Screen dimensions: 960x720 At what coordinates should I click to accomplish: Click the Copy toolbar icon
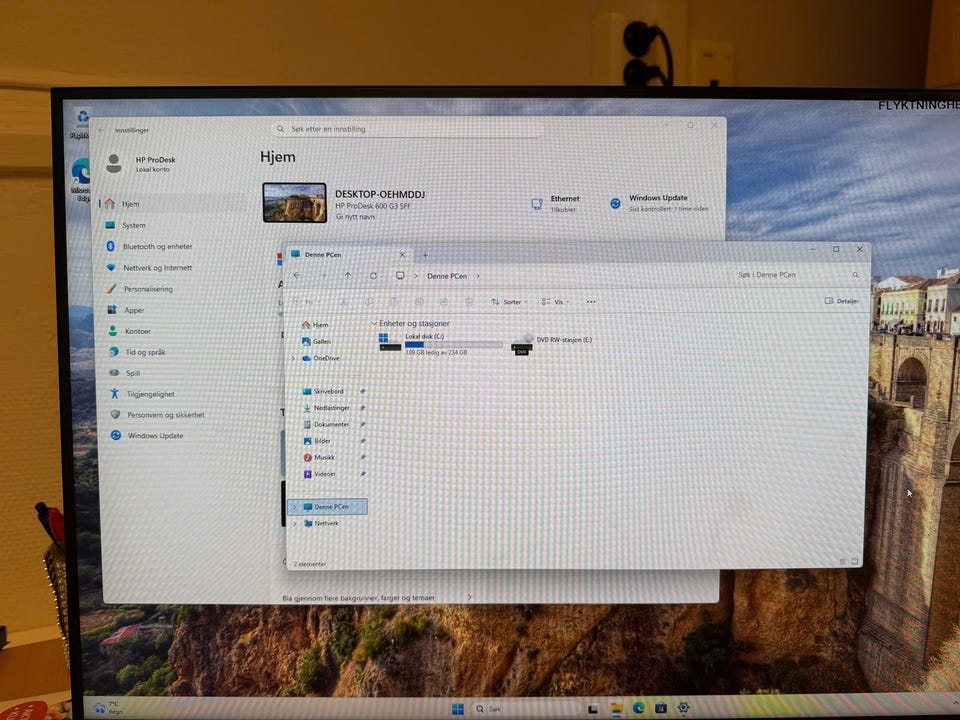369,301
